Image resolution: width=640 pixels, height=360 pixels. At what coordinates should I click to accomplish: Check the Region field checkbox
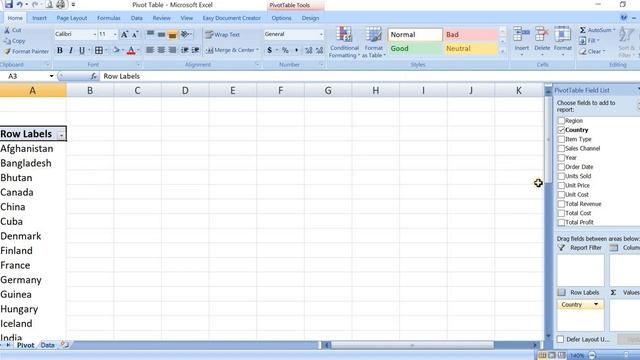click(561, 120)
